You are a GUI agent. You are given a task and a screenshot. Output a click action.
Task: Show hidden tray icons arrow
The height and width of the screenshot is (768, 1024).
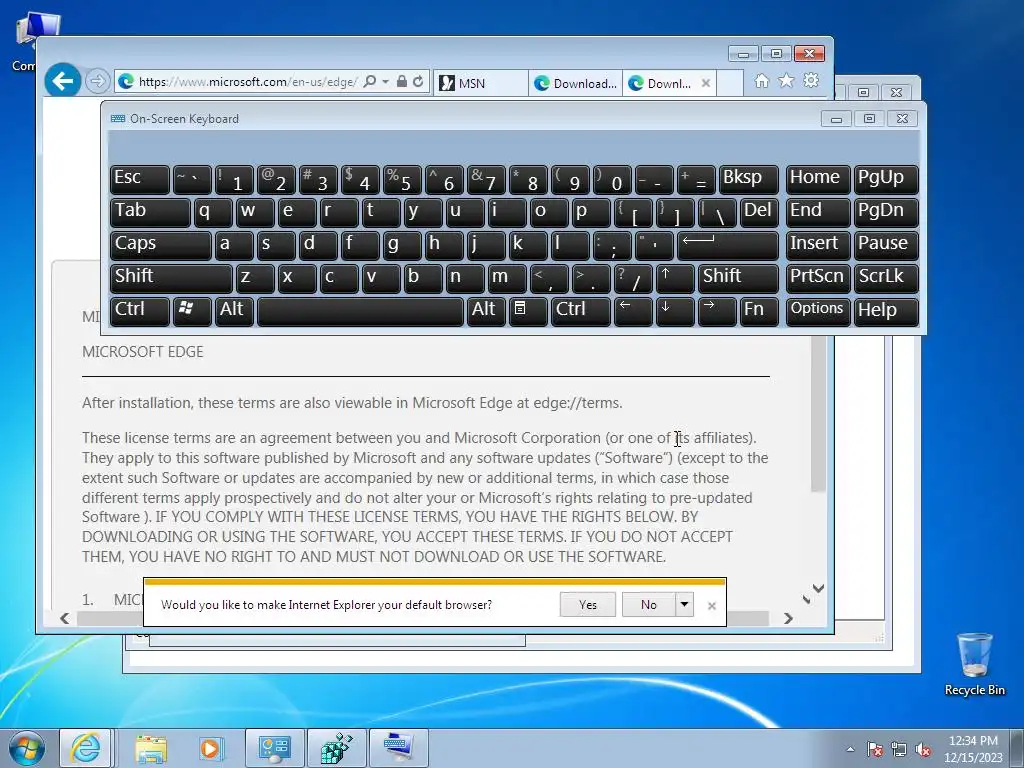coord(850,750)
